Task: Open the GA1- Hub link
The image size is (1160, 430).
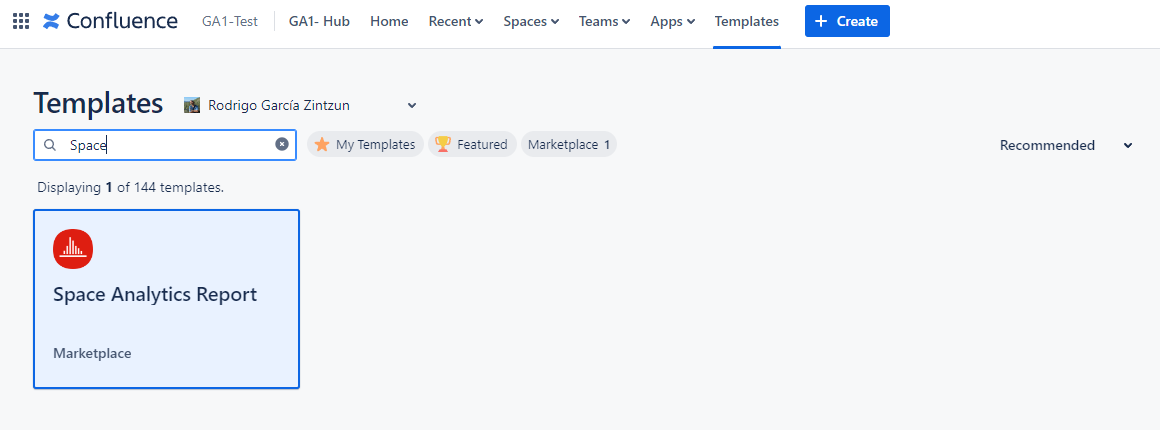Action: pyautogui.click(x=319, y=21)
